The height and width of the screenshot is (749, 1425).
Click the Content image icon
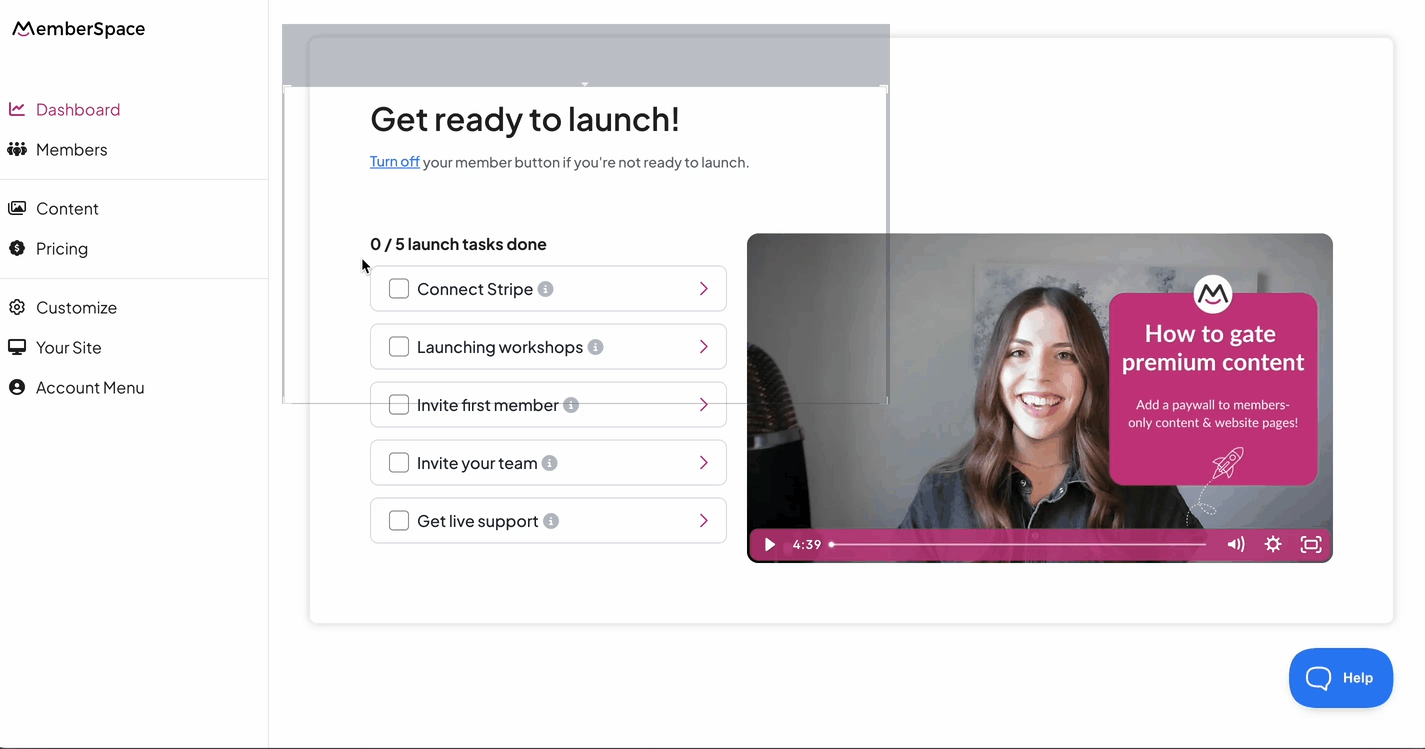[17, 208]
